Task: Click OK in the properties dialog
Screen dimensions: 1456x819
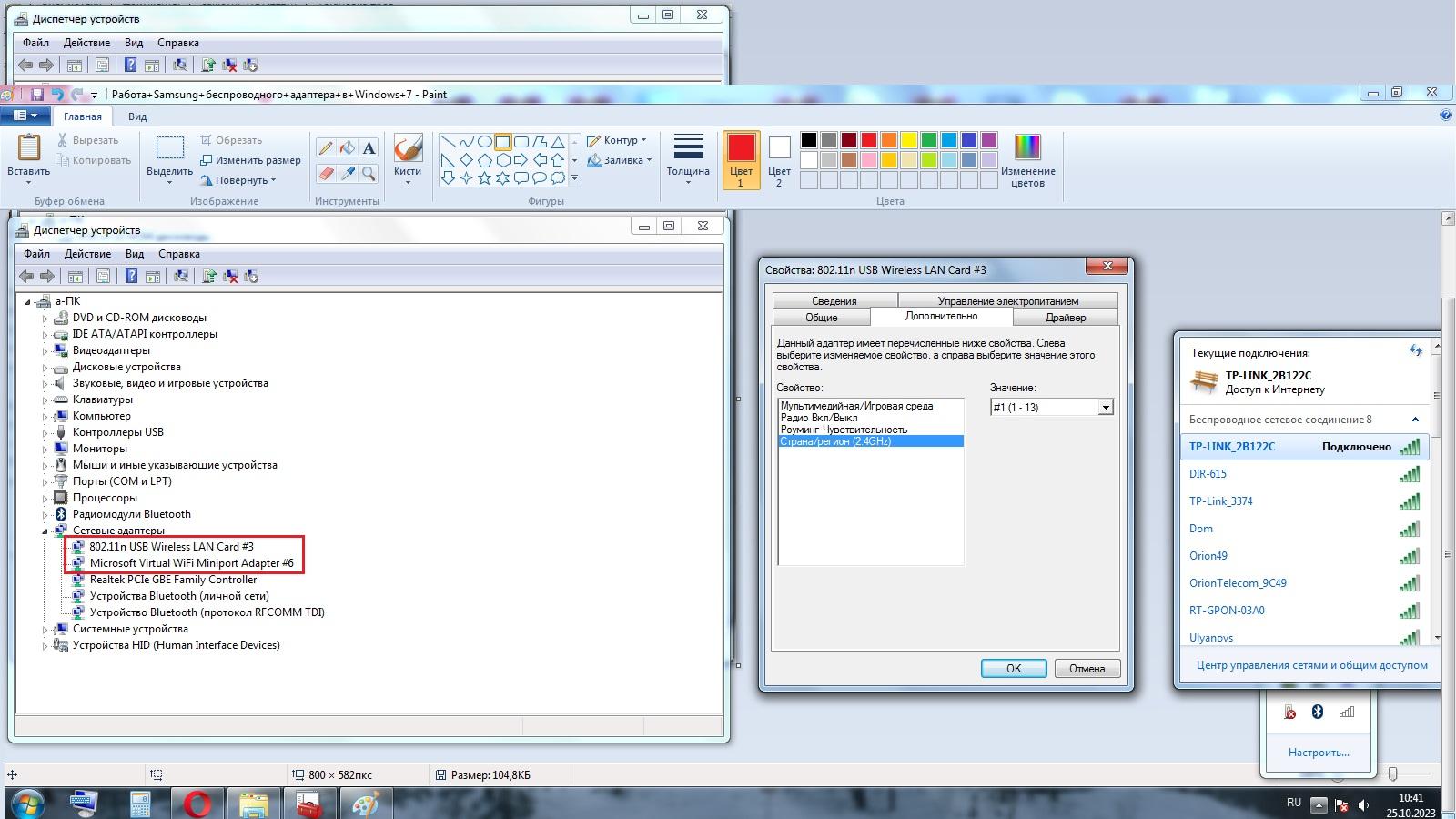Action: point(1014,669)
